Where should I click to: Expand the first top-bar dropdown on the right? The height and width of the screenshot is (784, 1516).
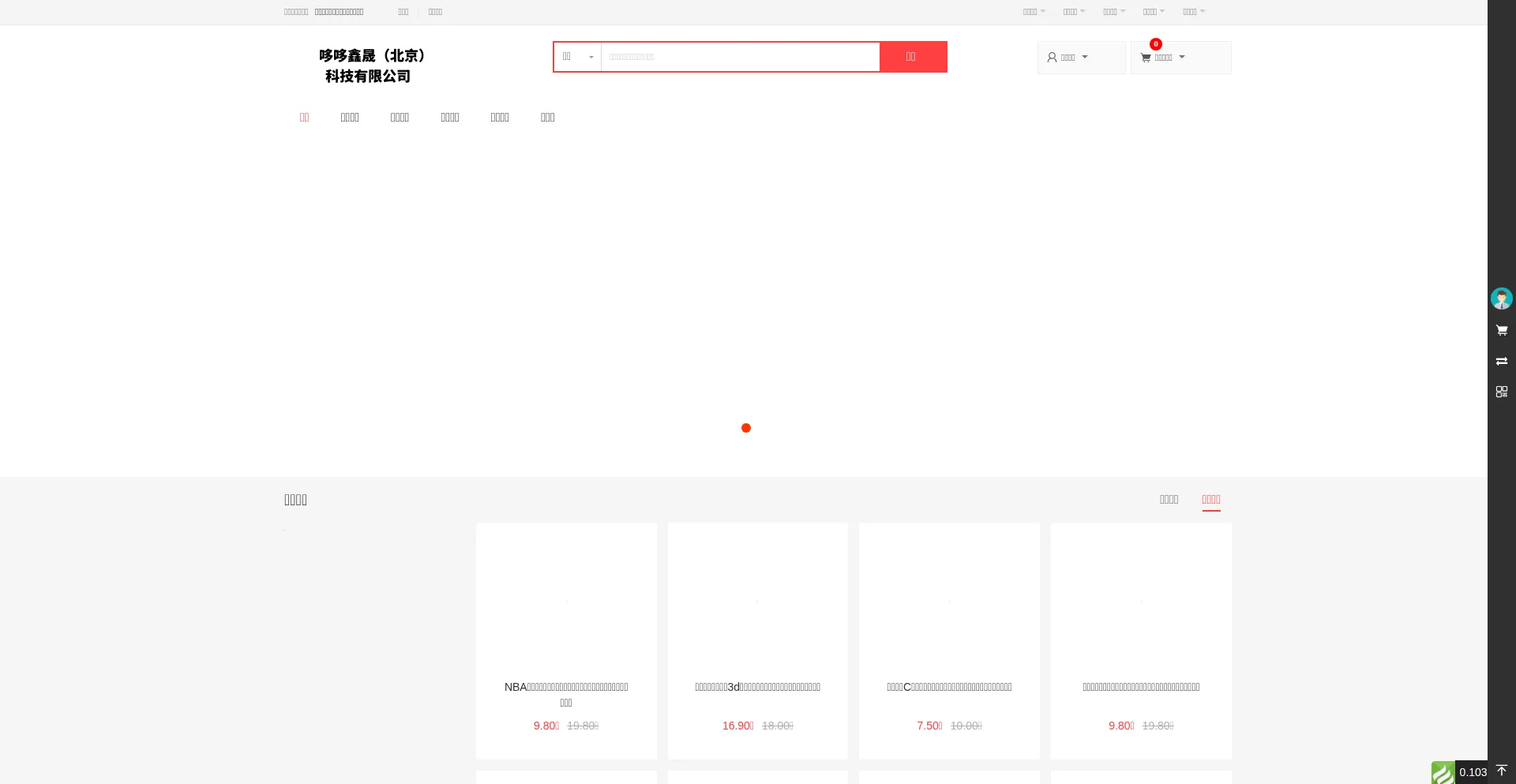coord(1034,12)
